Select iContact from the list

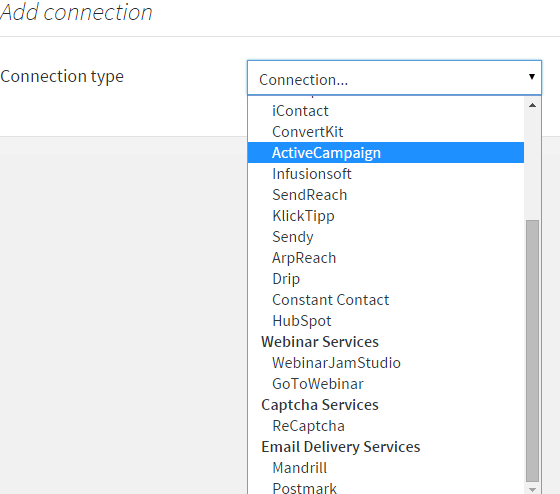(x=386, y=111)
